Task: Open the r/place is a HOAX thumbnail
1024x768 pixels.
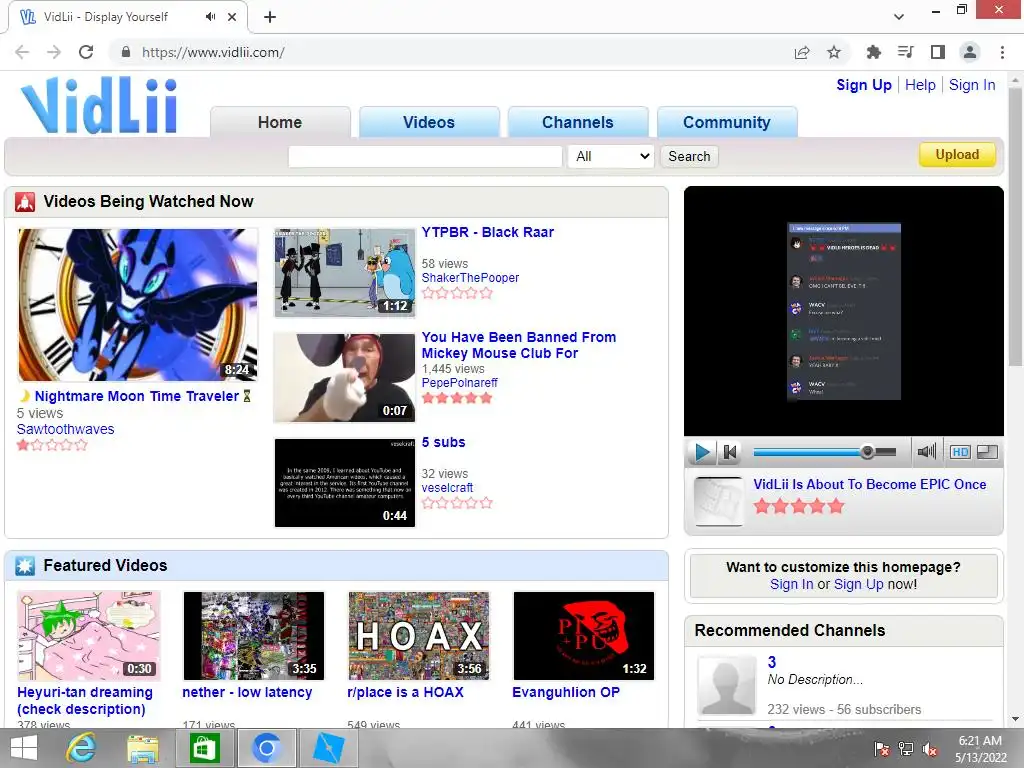Action: point(419,635)
